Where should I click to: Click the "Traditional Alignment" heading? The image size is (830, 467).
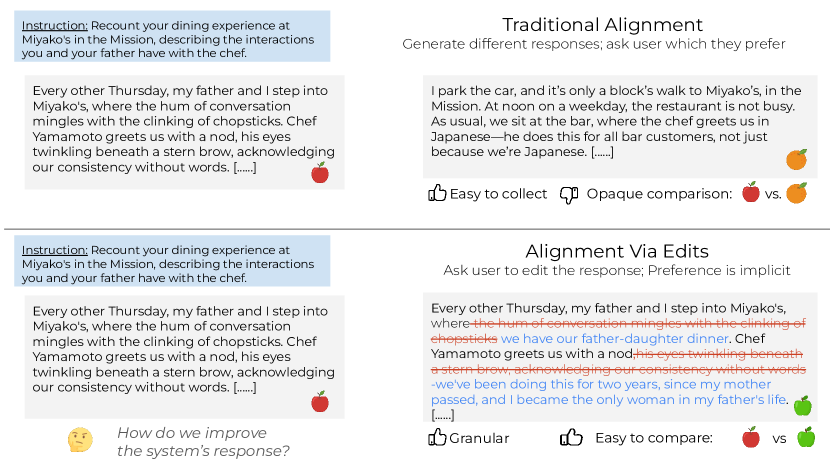602,25
